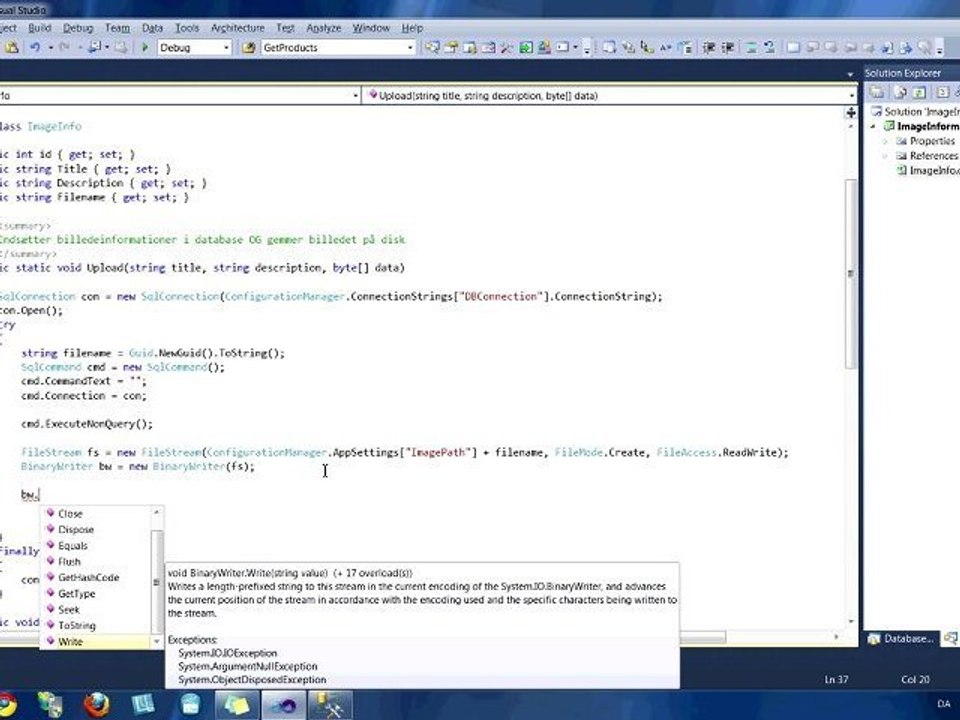Open the Architecture menu
The height and width of the screenshot is (720, 960).
click(x=238, y=28)
